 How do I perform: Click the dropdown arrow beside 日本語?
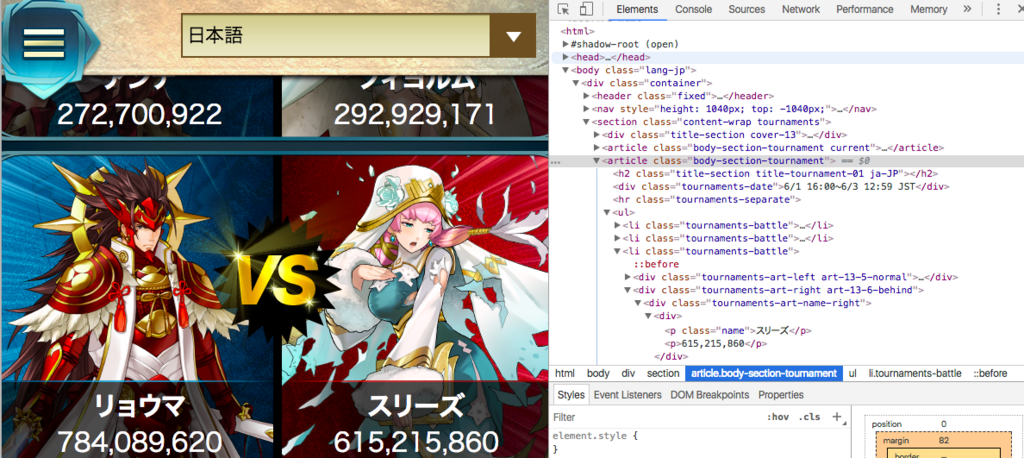click(513, 36)
